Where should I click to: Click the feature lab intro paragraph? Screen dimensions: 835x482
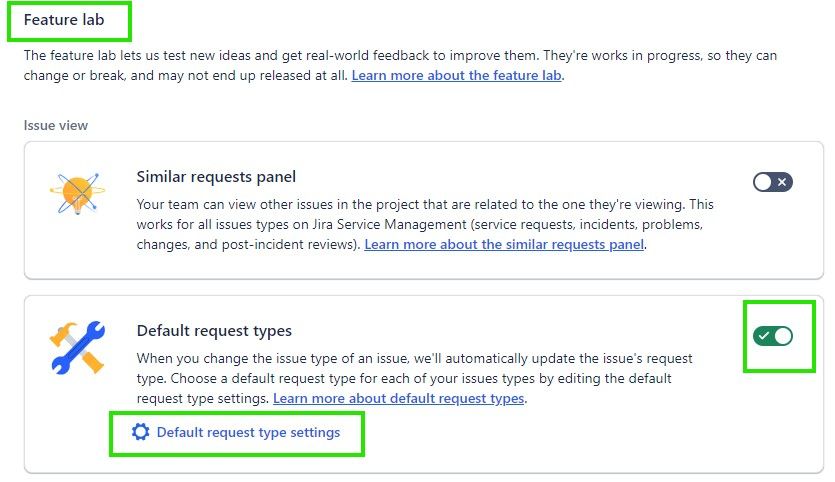pos(400,66)
